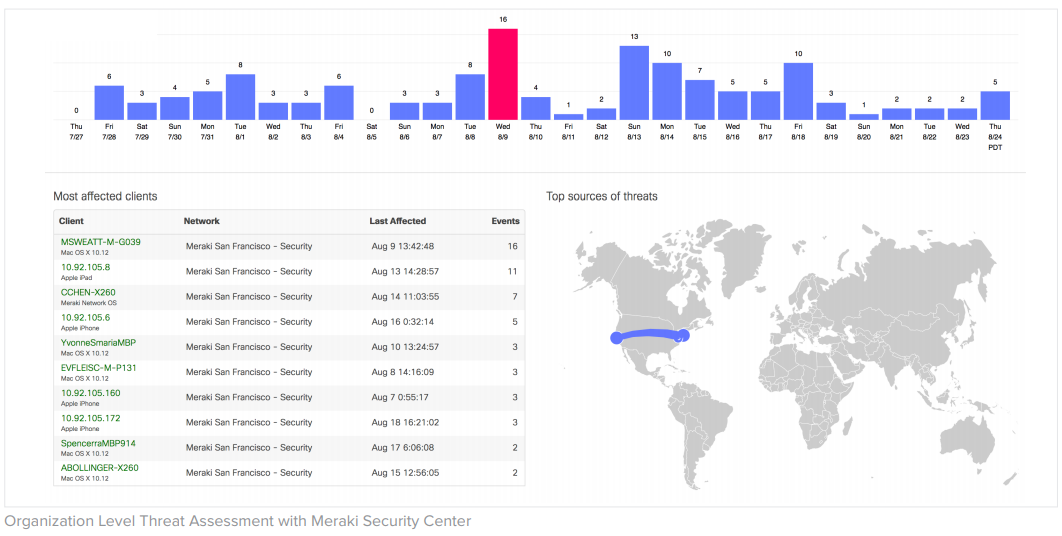
Task: Click the event count 11 in 10.92.105.8 row
Action: 512,272
